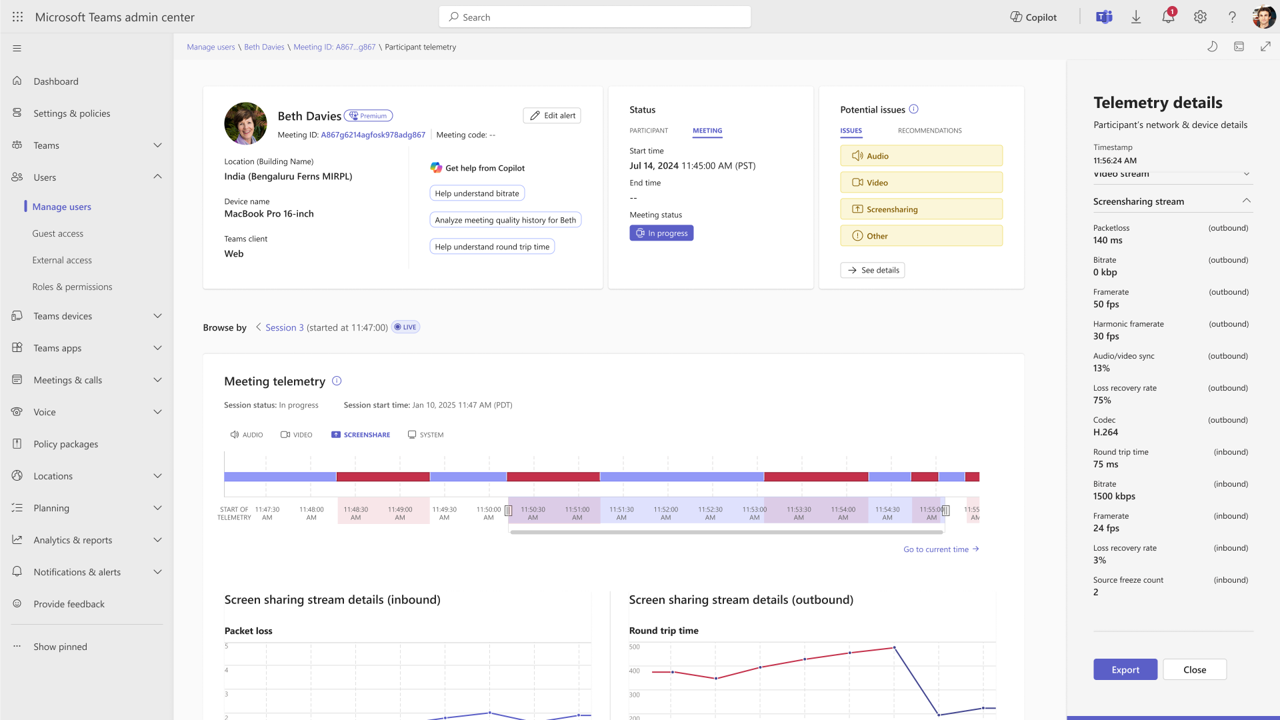Expand the Teams sidebar section

(157, 145)
